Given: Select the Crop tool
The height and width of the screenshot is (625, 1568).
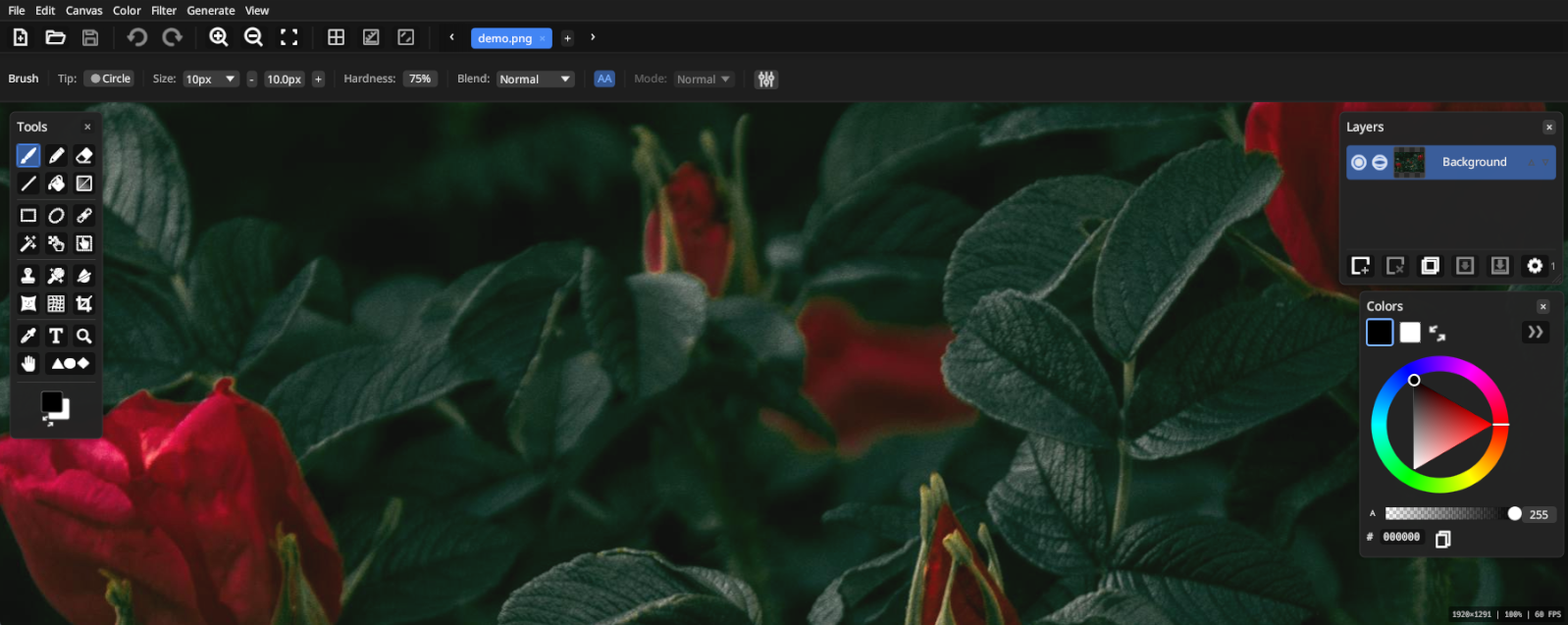Looking at the screenshot, I should point(84,304).
